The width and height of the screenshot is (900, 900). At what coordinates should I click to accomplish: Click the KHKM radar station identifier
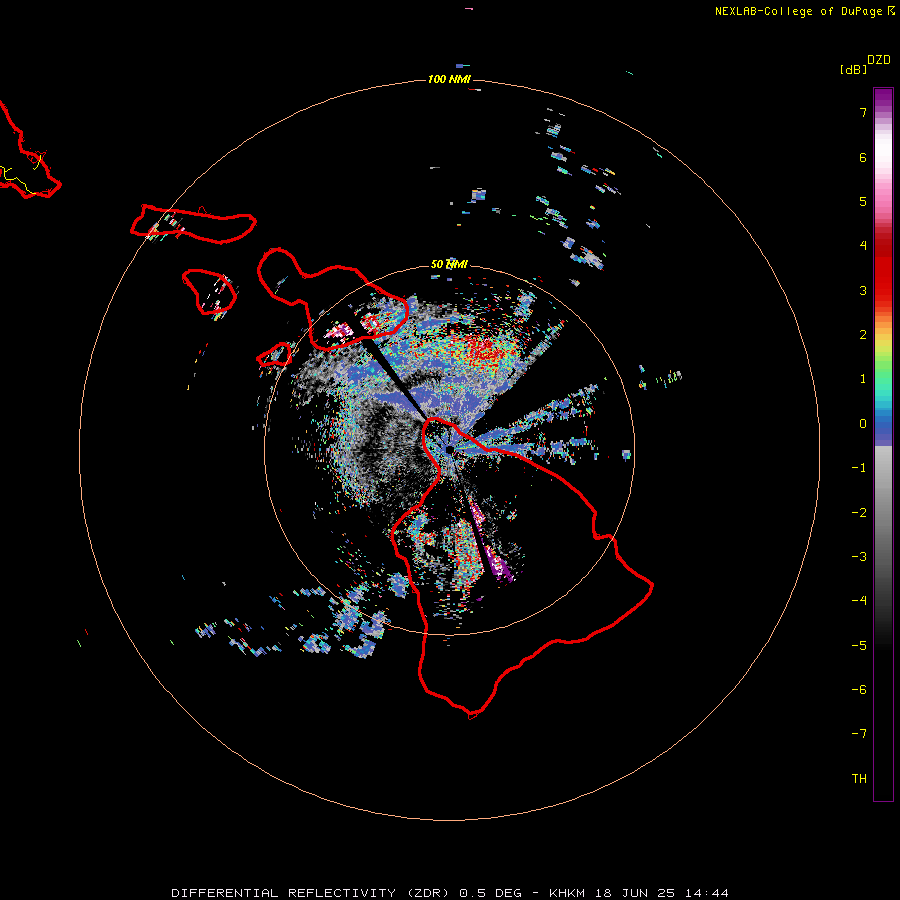567,893
